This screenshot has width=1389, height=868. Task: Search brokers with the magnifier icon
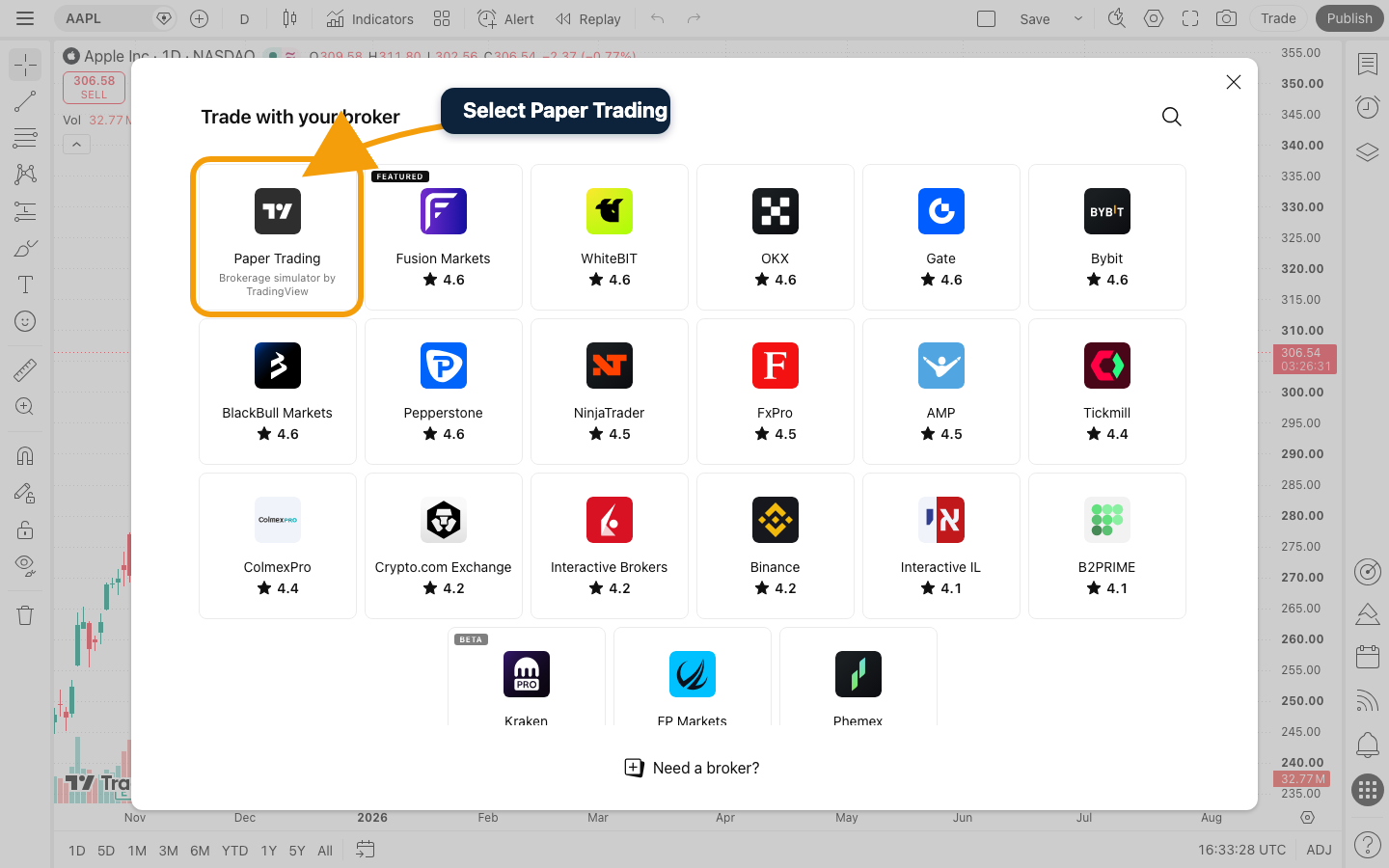[1172, 117]
